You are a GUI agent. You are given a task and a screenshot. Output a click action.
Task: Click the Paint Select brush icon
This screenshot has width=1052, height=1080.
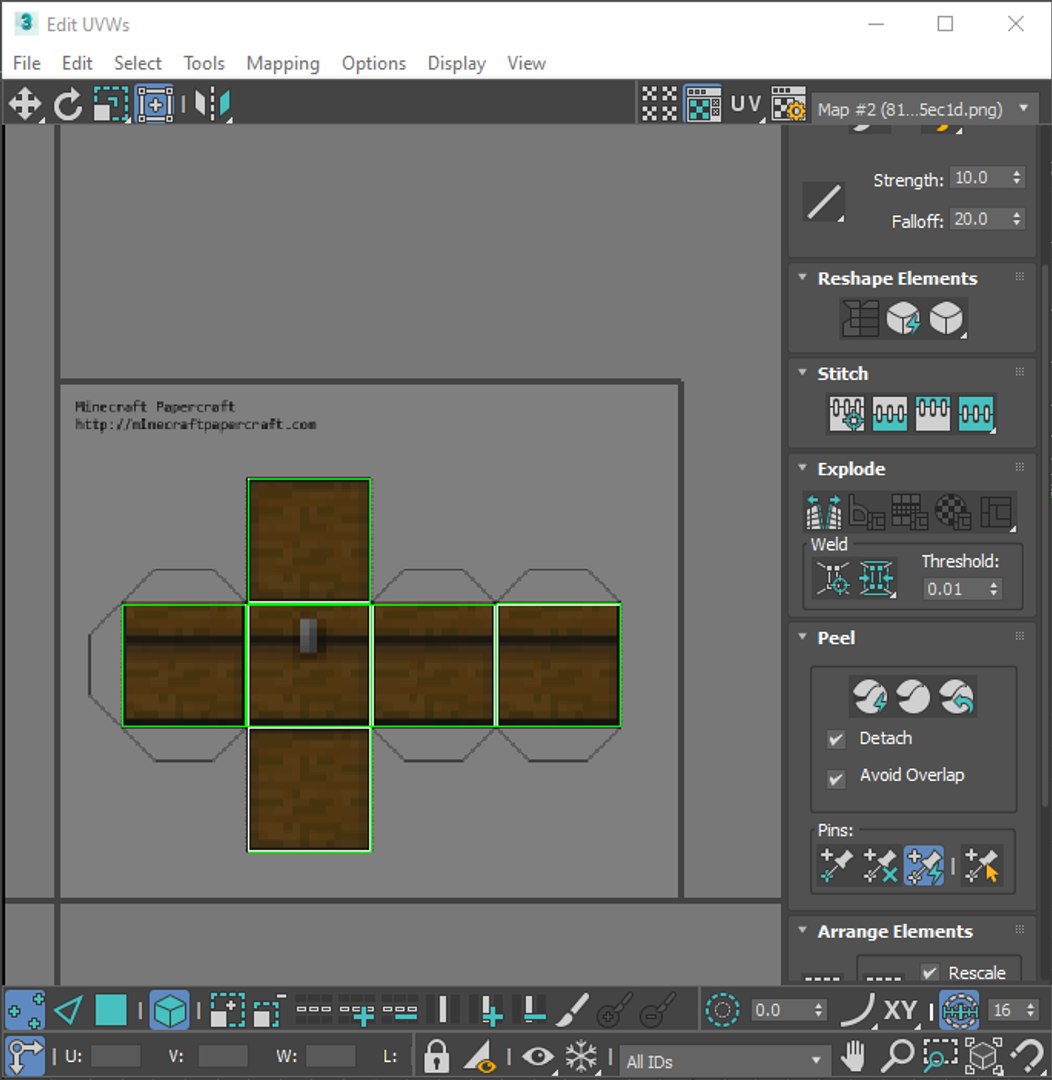point(571,1010)
